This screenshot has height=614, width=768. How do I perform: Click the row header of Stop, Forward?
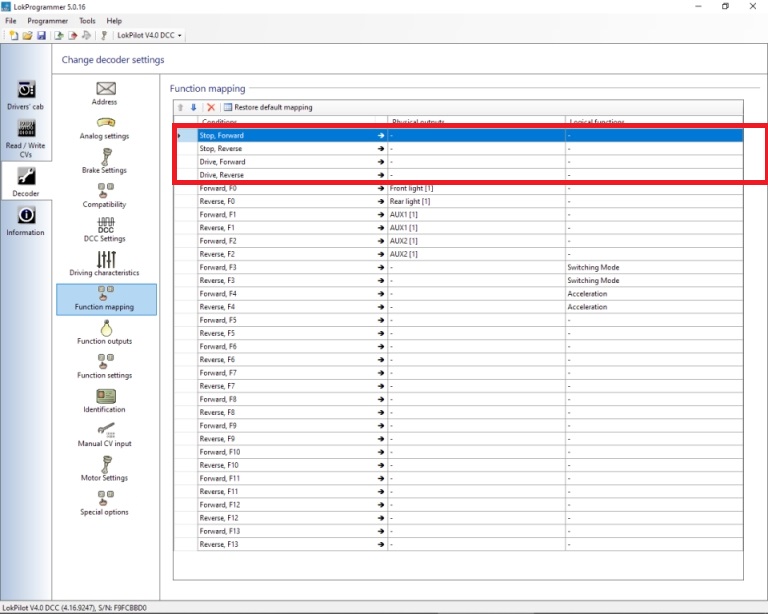pyautogui.click(x=186, y=135)
